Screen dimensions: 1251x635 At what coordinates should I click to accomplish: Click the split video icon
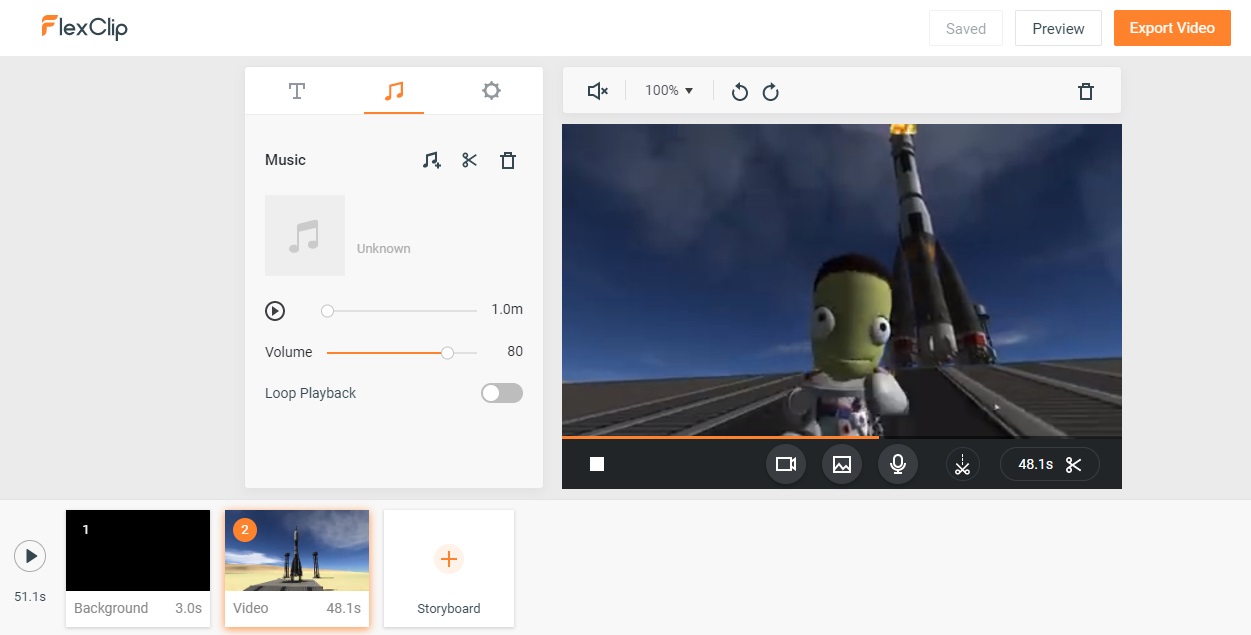tap(962, 464)
